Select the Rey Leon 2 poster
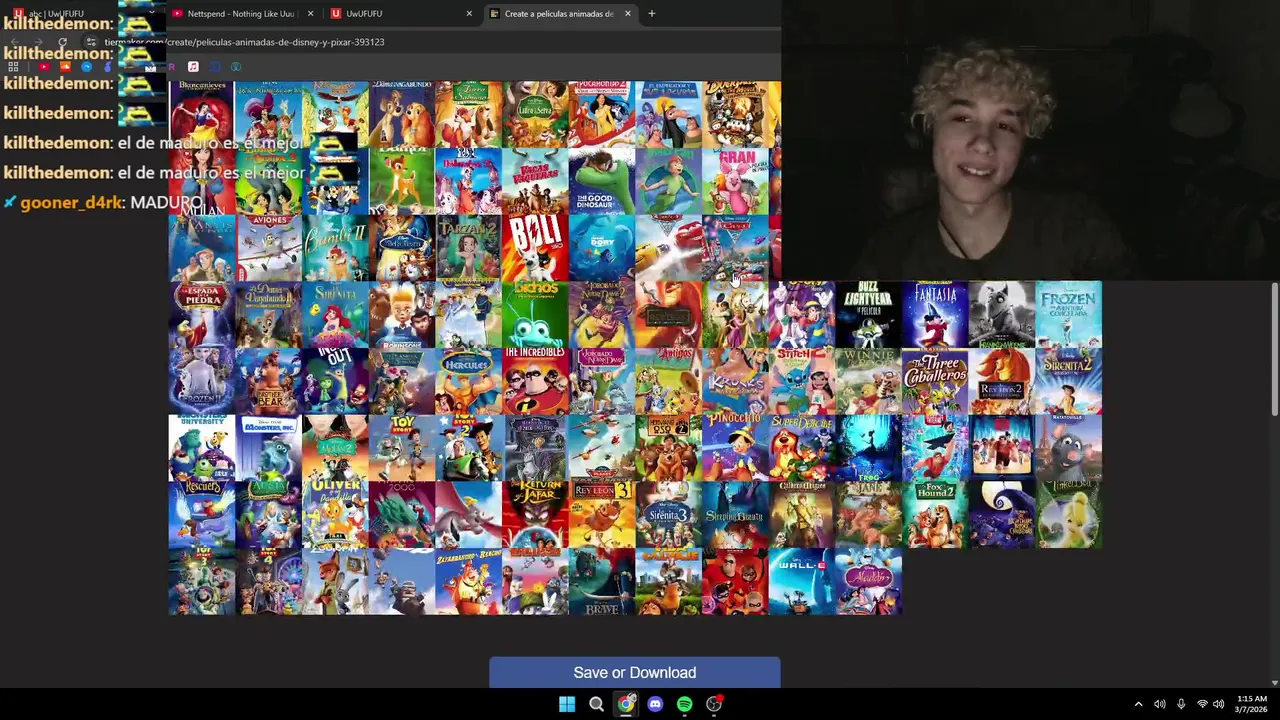The height and width of the screenshot is (720, 1280). click(x=1002, y=382)
